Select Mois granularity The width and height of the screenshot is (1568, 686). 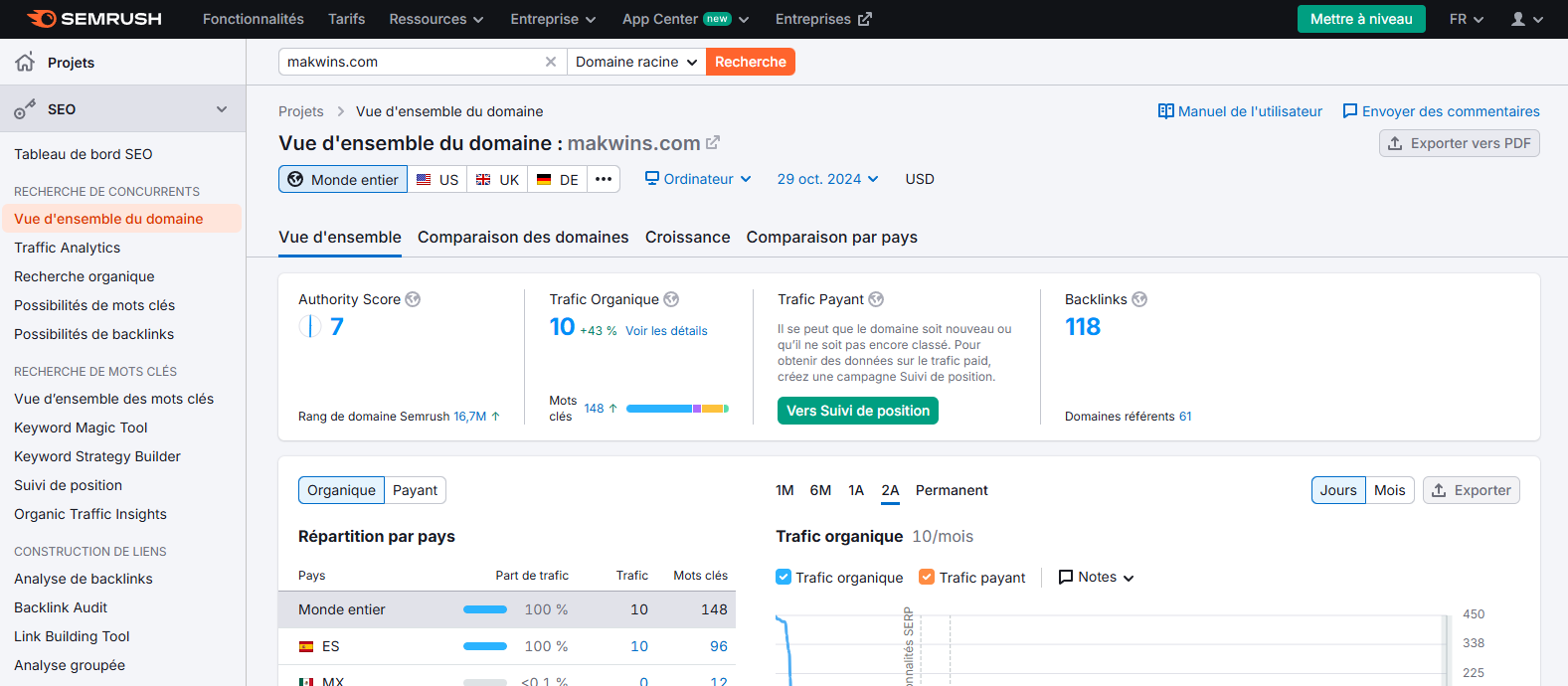1389,490
